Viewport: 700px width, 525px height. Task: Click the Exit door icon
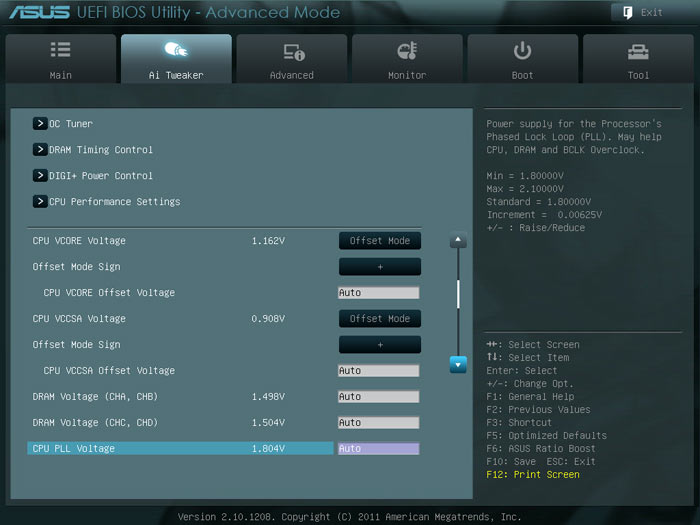pyautogui.click(x=627, y=12)
